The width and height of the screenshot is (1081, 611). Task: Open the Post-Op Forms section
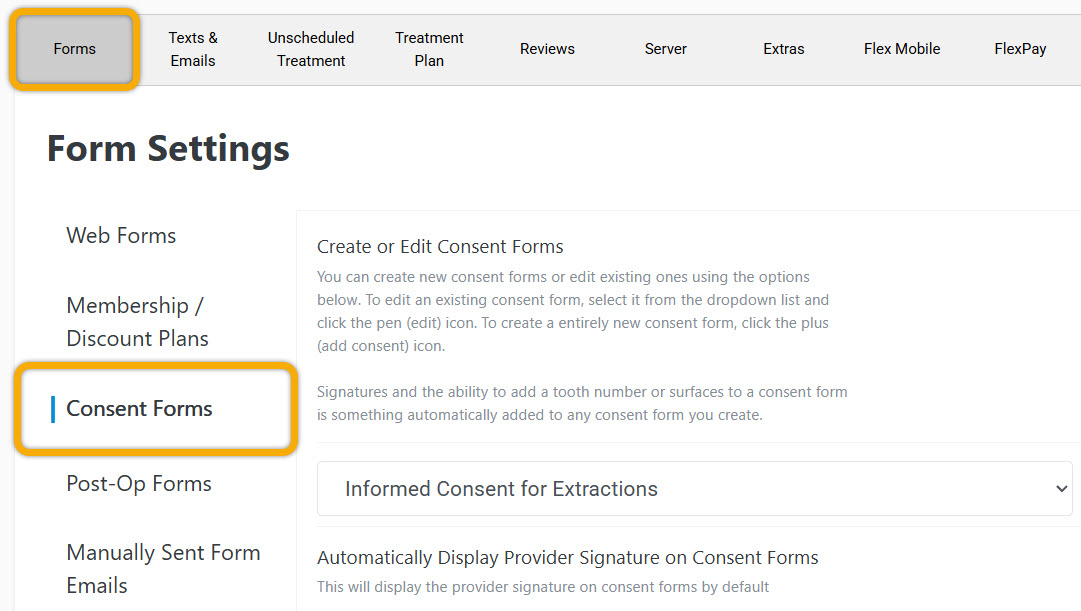tap(138, 484)
